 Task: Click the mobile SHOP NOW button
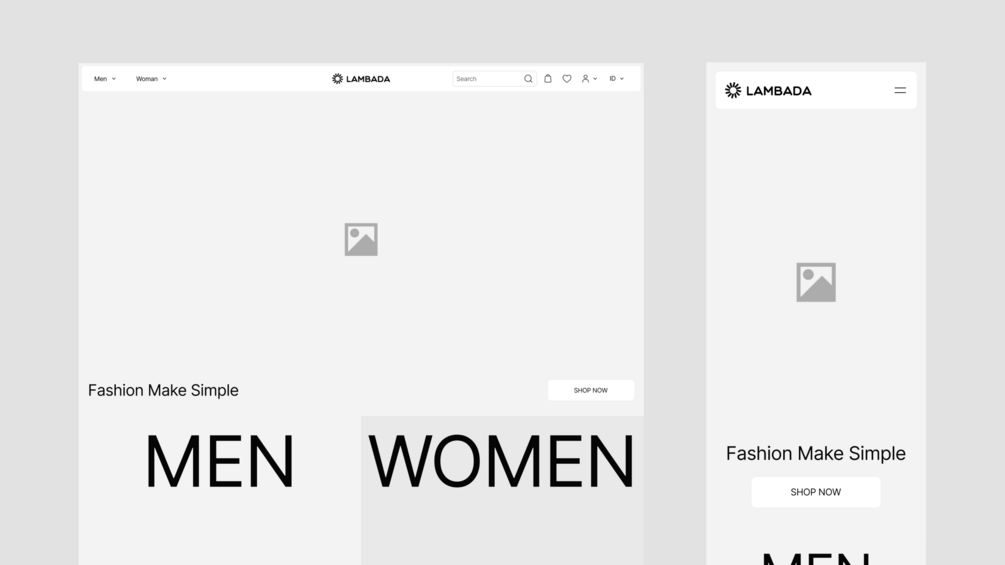click(816, 492)
